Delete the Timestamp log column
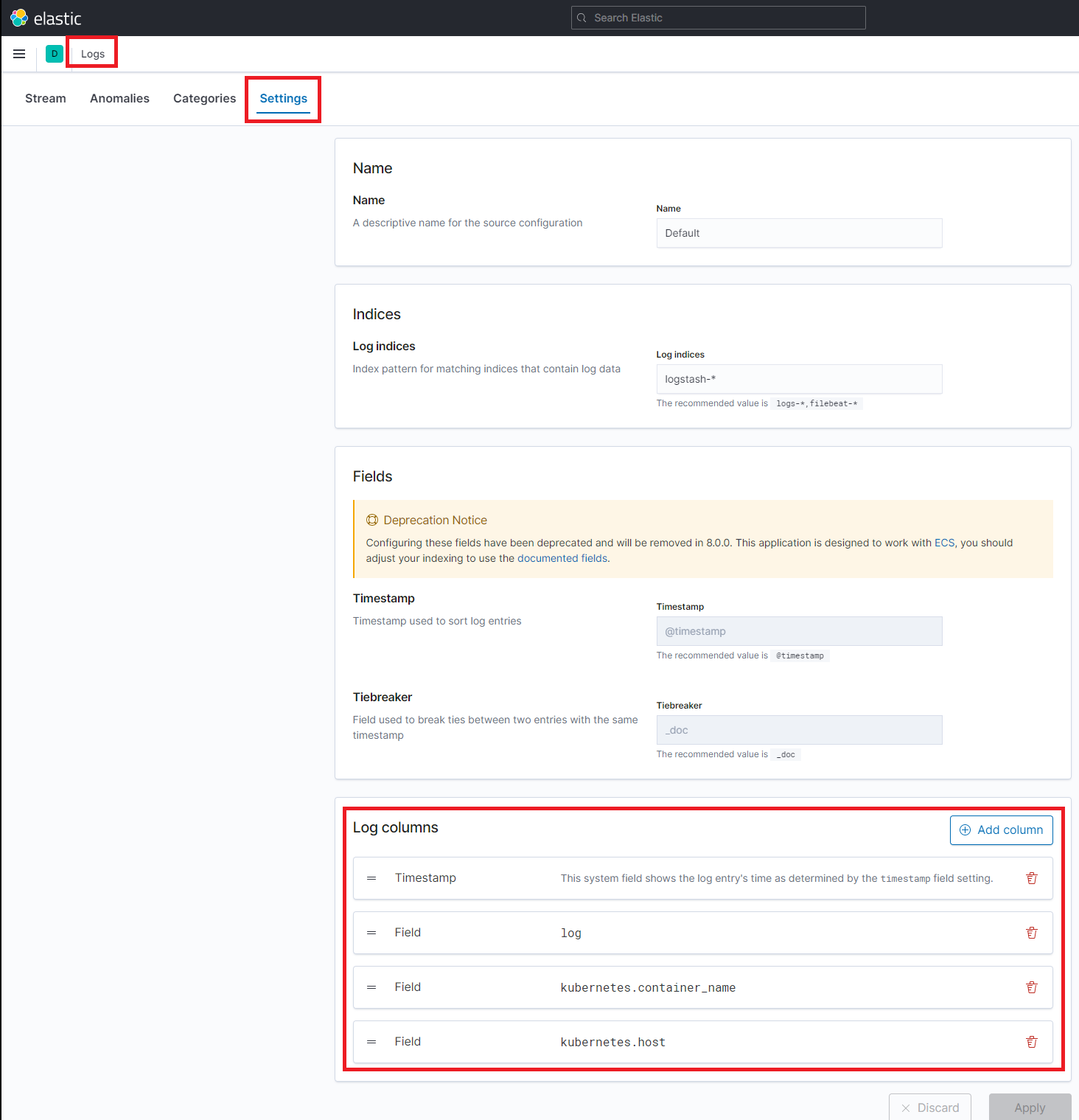 (x=1032, y=878)
